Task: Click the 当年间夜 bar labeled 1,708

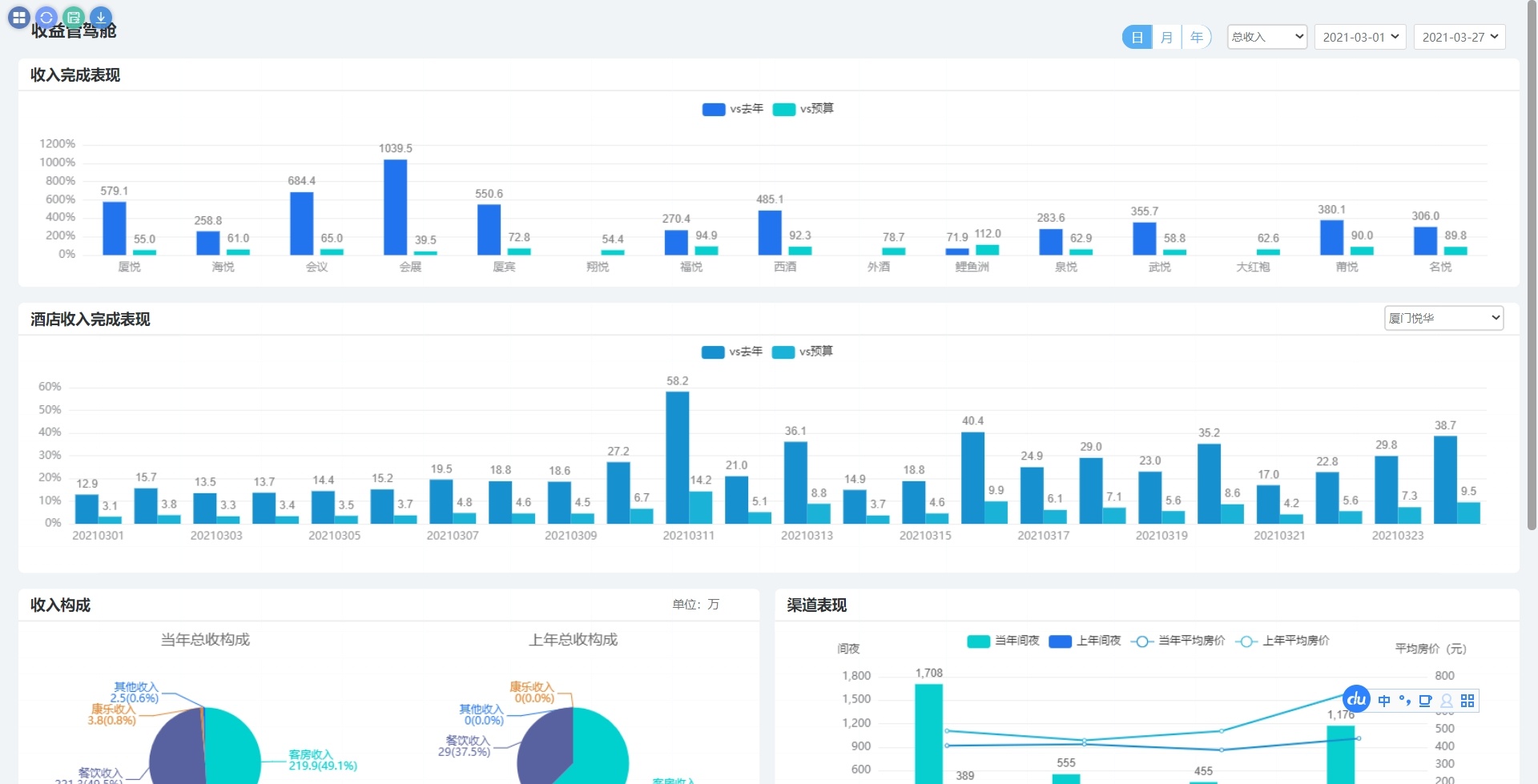Action: [929, 734]
